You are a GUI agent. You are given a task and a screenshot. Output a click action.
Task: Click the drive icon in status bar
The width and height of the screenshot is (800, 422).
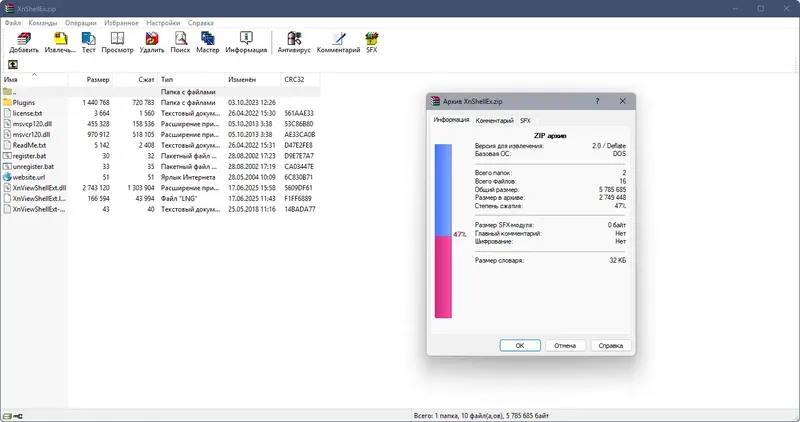(x=7, y=416)
